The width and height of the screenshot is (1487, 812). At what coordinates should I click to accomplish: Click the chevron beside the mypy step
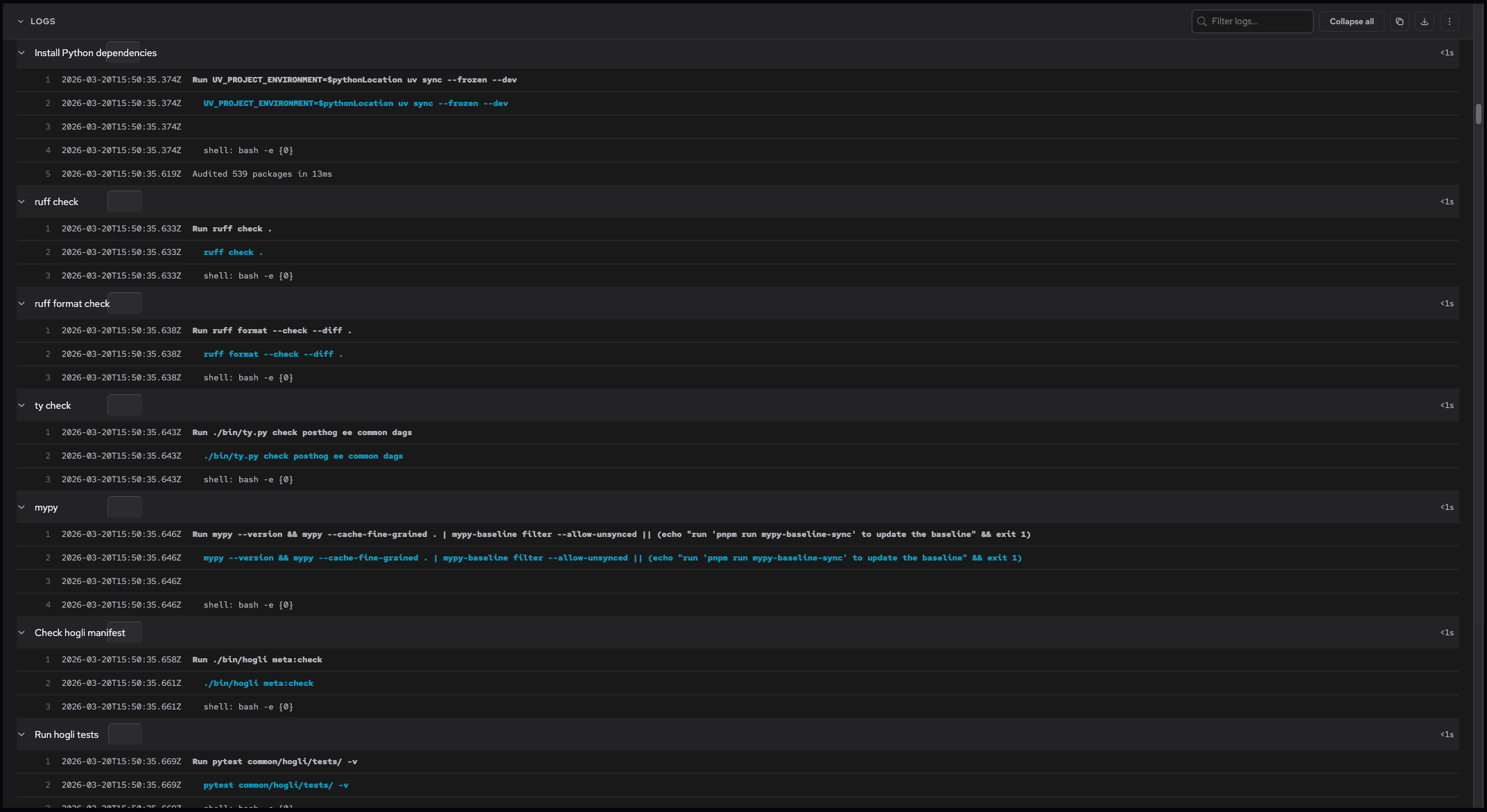click(x=21, y=506)
